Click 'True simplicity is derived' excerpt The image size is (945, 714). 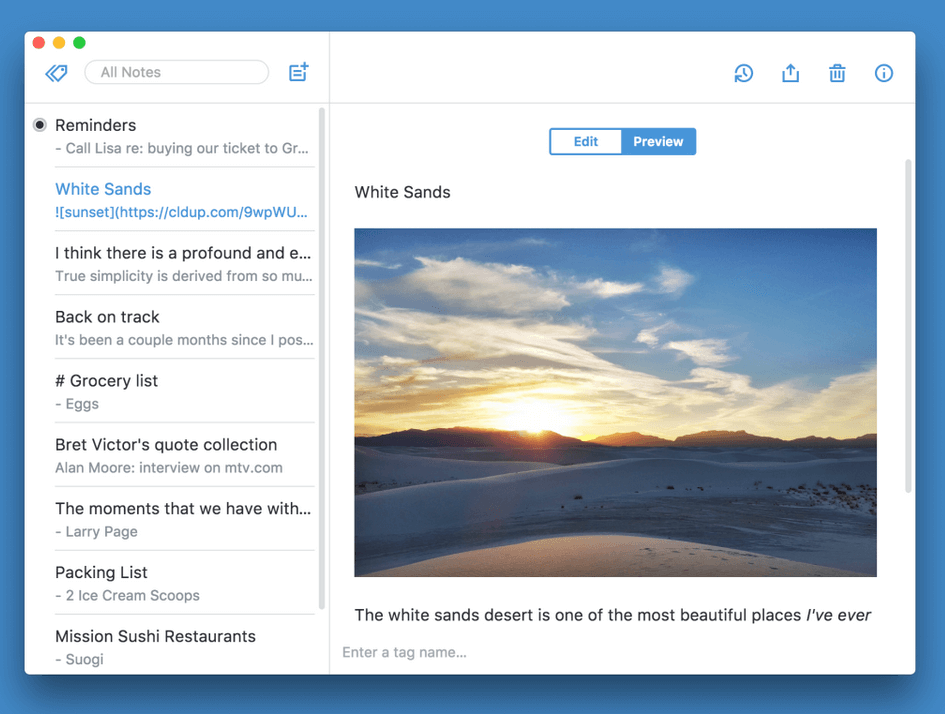[184, 276]
